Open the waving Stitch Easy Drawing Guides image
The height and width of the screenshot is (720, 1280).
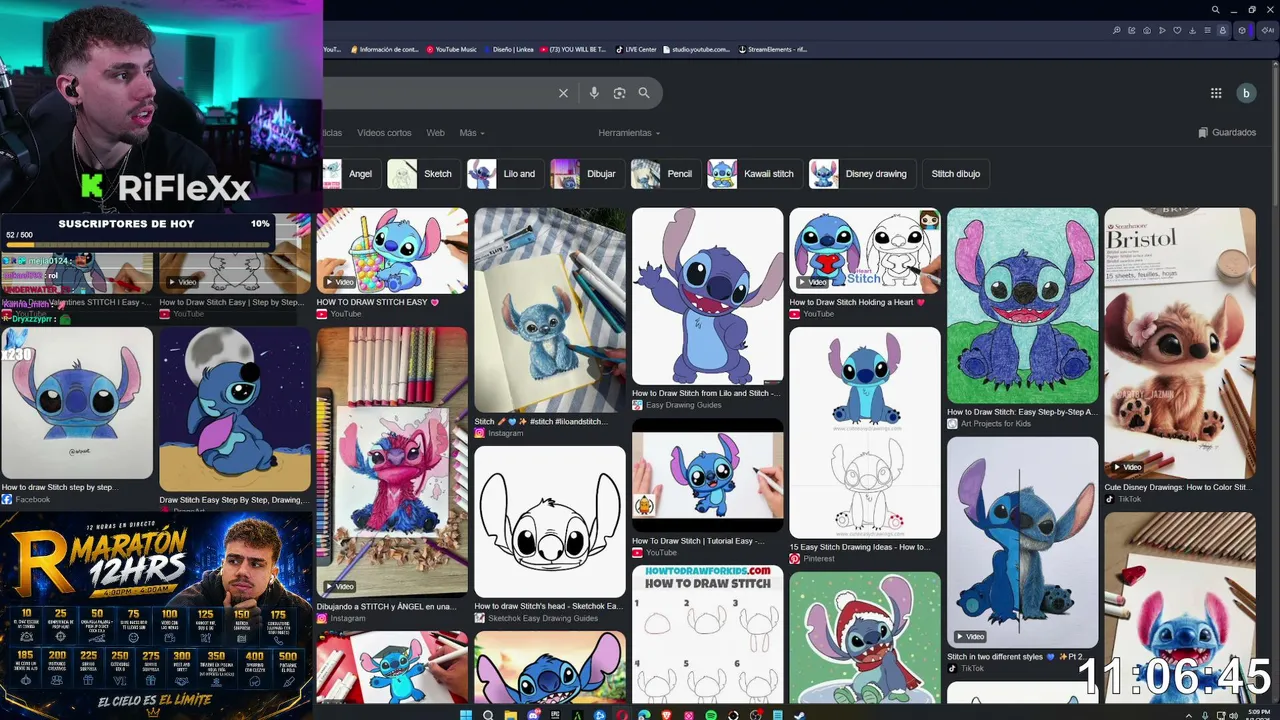point(708,296)
